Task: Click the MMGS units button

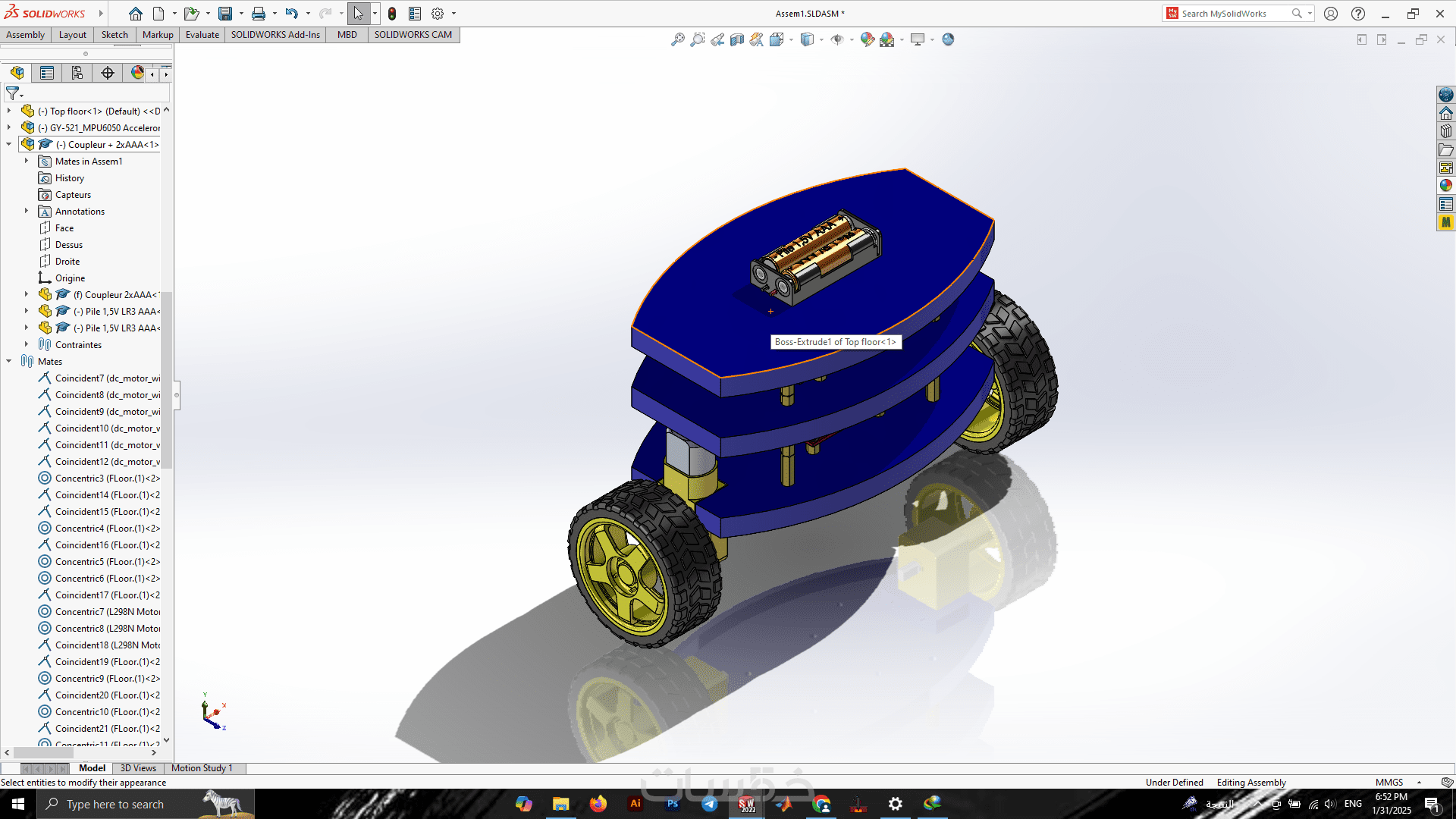Action: tap(1389, 783)
